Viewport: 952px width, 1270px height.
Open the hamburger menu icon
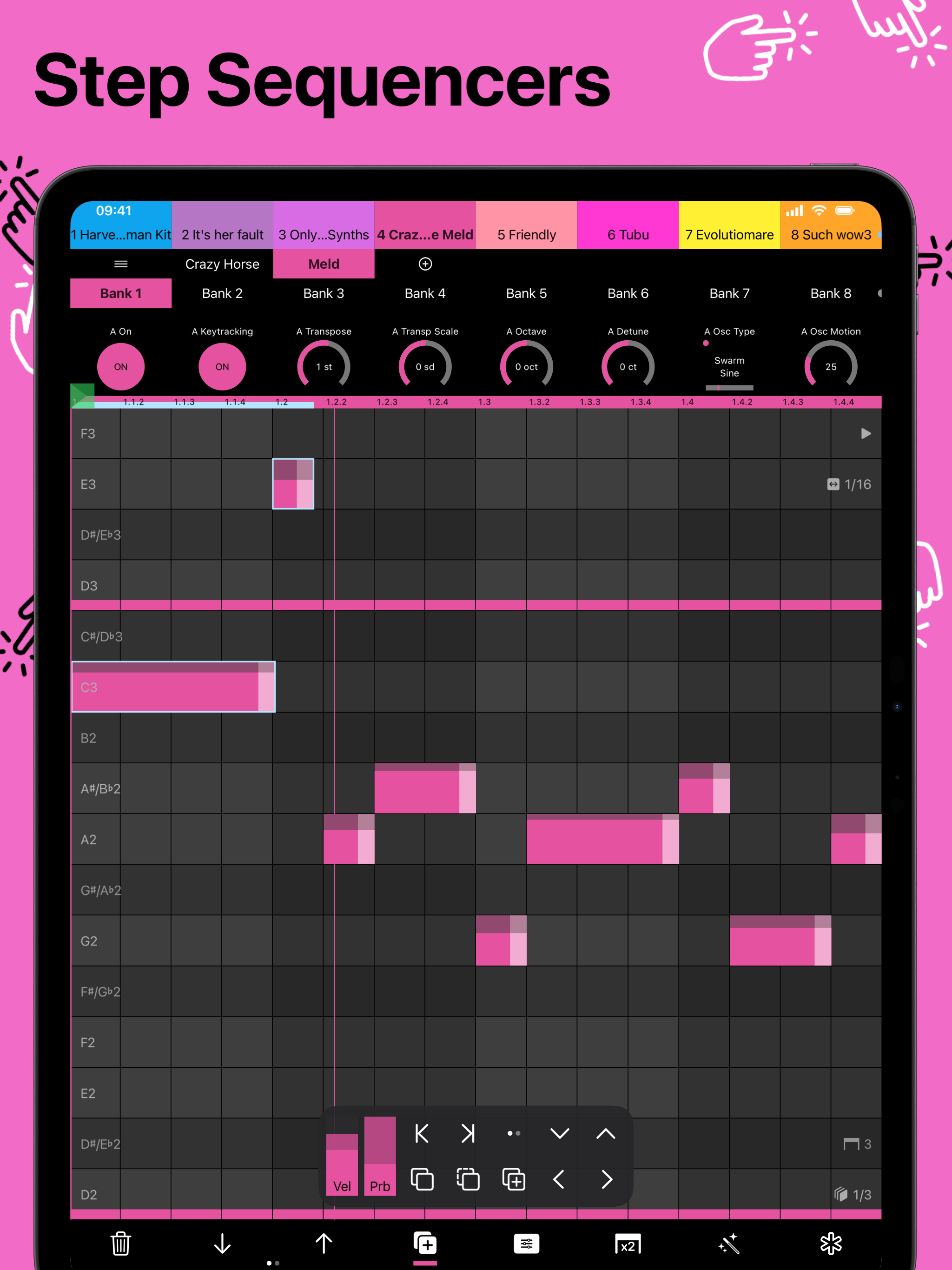click(x=120, y=264)
